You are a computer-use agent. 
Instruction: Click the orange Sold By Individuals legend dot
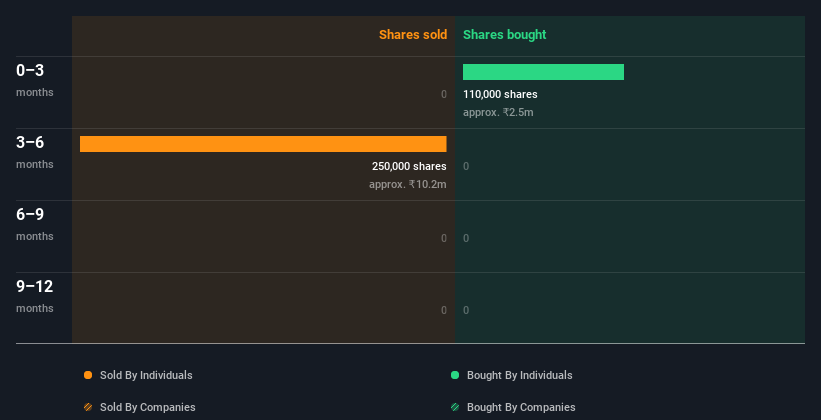pyautogui.click(x=88, y=375)
